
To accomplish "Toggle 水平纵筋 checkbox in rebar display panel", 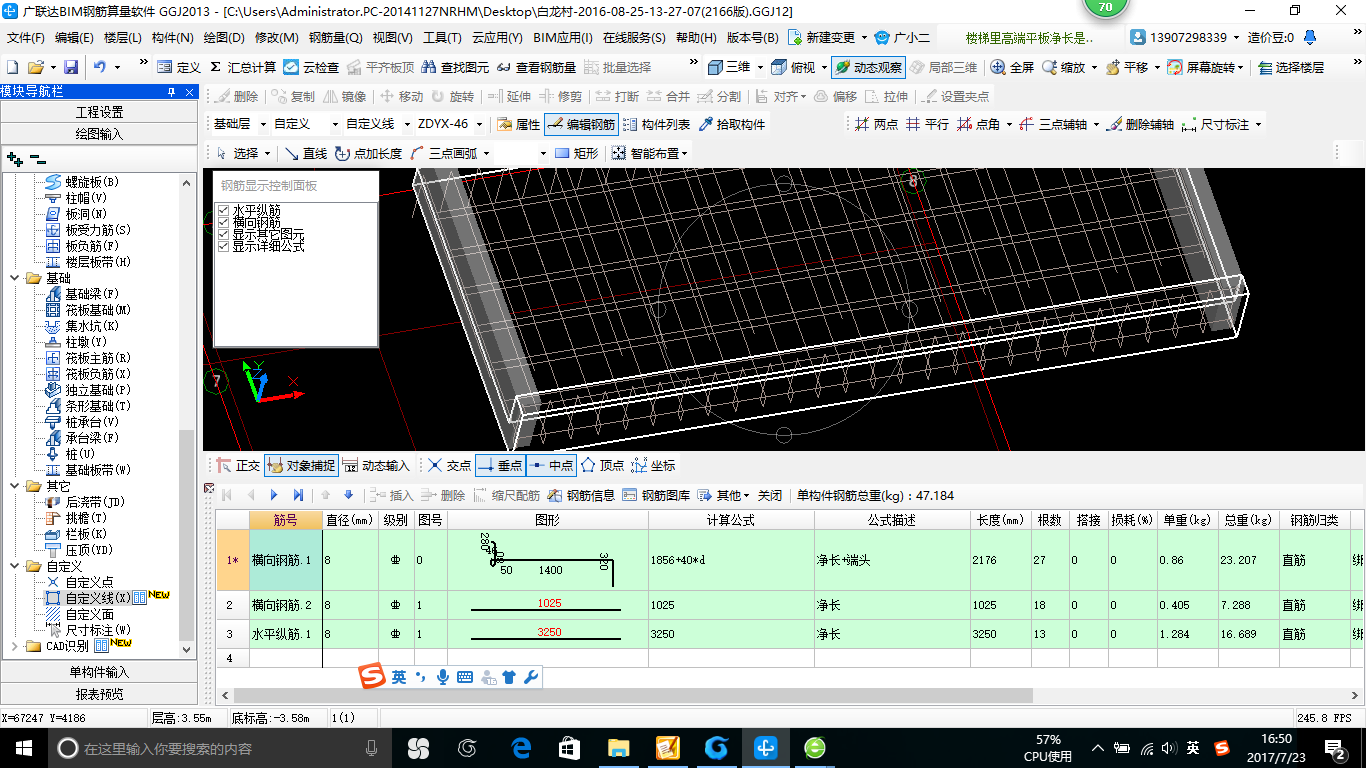I will pyautogui.click(x=223, y=210).
